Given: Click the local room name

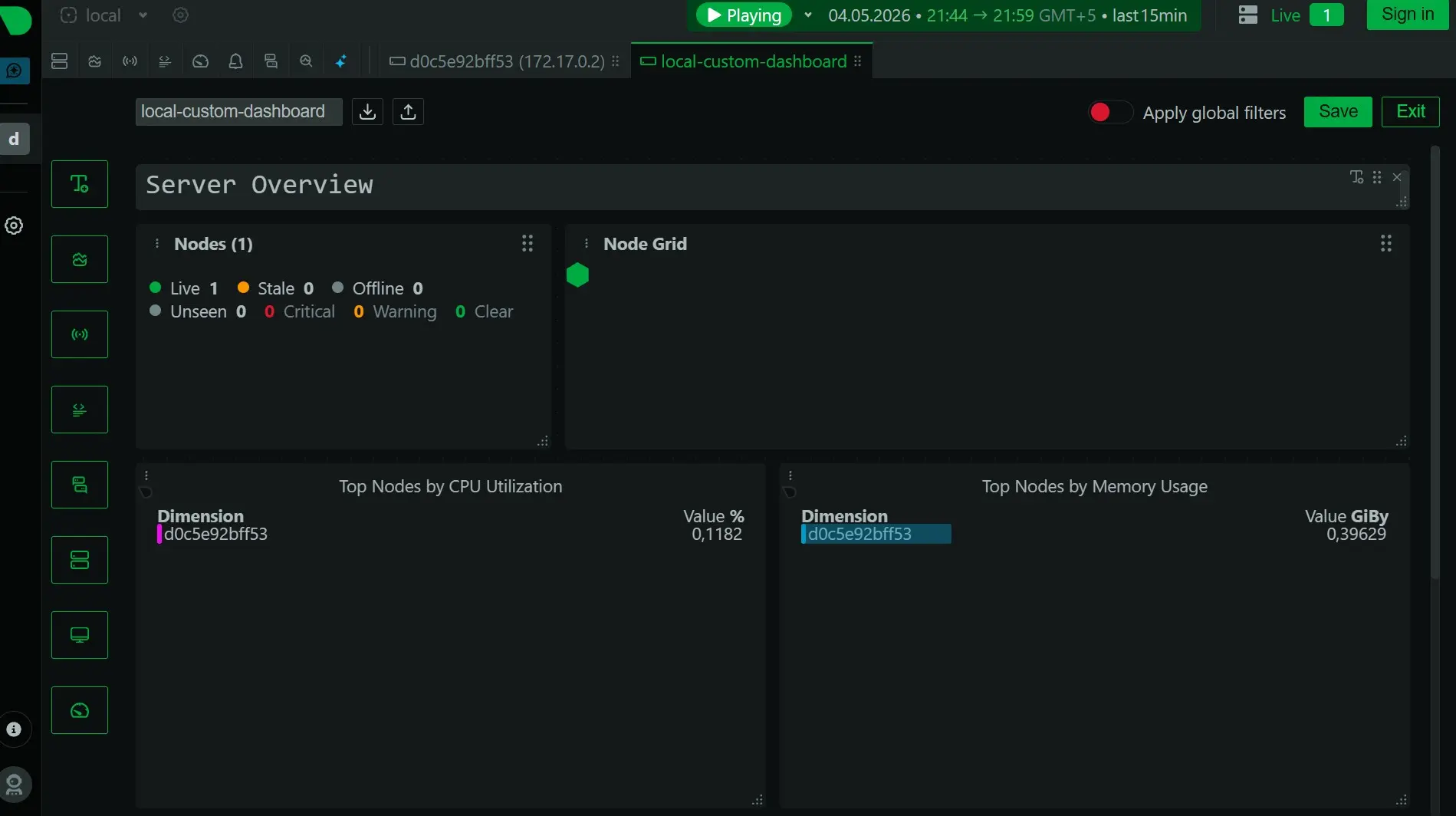Looking at the screenshot, I should pos(103,15).
